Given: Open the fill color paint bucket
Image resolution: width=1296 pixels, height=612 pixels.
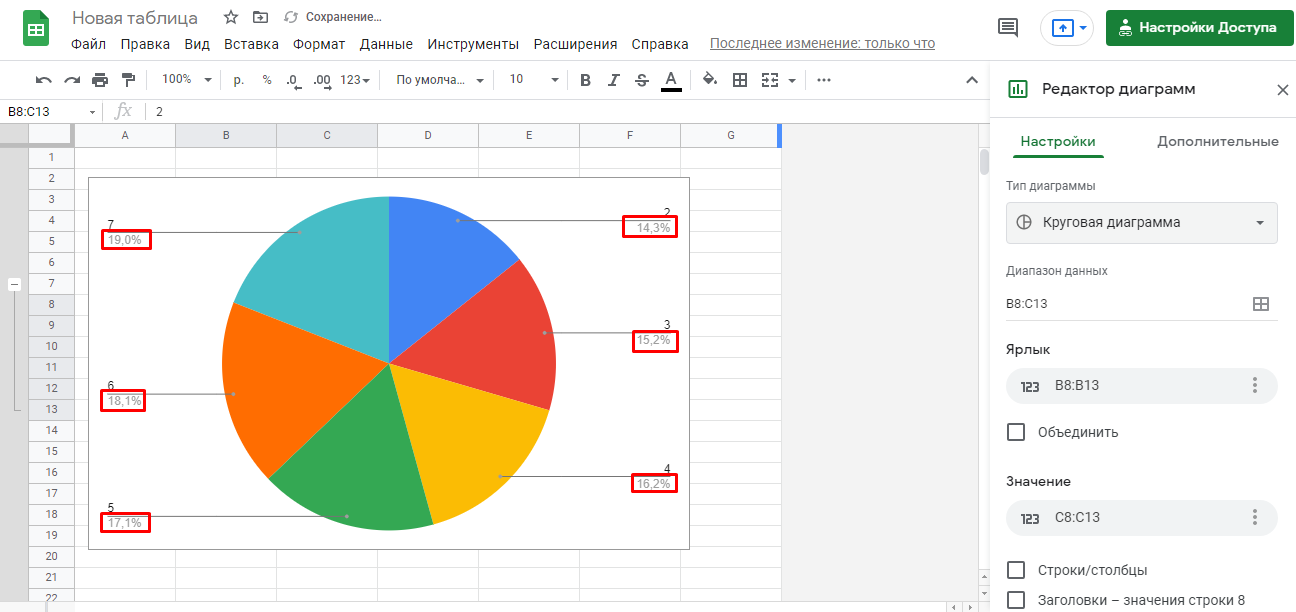Looking at the screenshot, I should (710, 80).
